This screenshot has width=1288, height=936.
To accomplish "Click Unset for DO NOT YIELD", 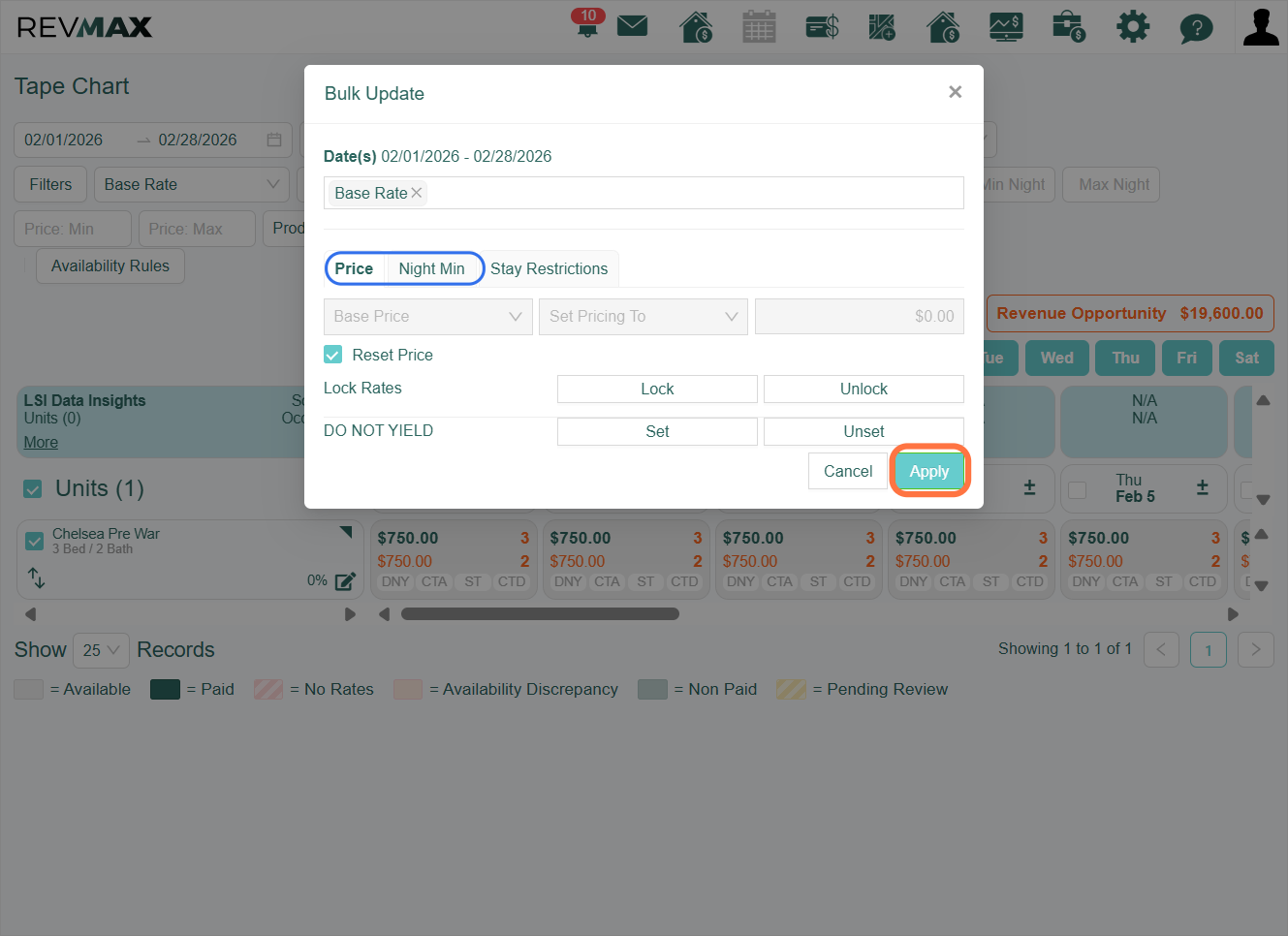I will [x=864, y=431].
